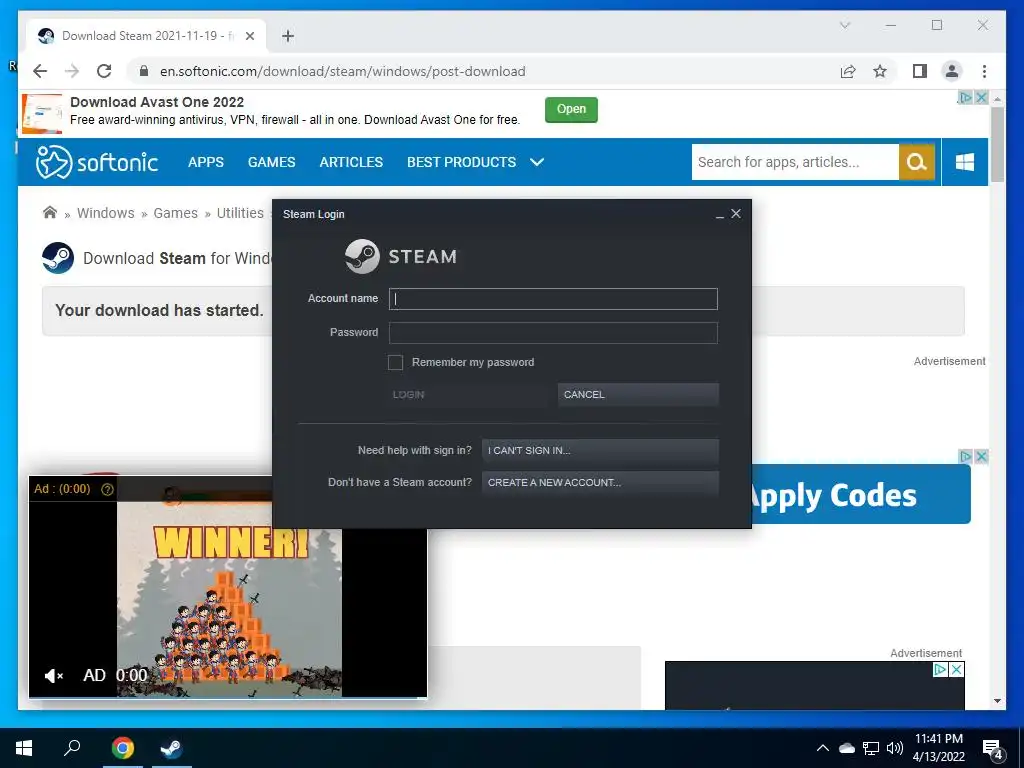Image resolution: width=1024 pixels, height=768 pixels.
Task: Click AdChoices icon on bottom right ad
Action: (x=940, y=669)
